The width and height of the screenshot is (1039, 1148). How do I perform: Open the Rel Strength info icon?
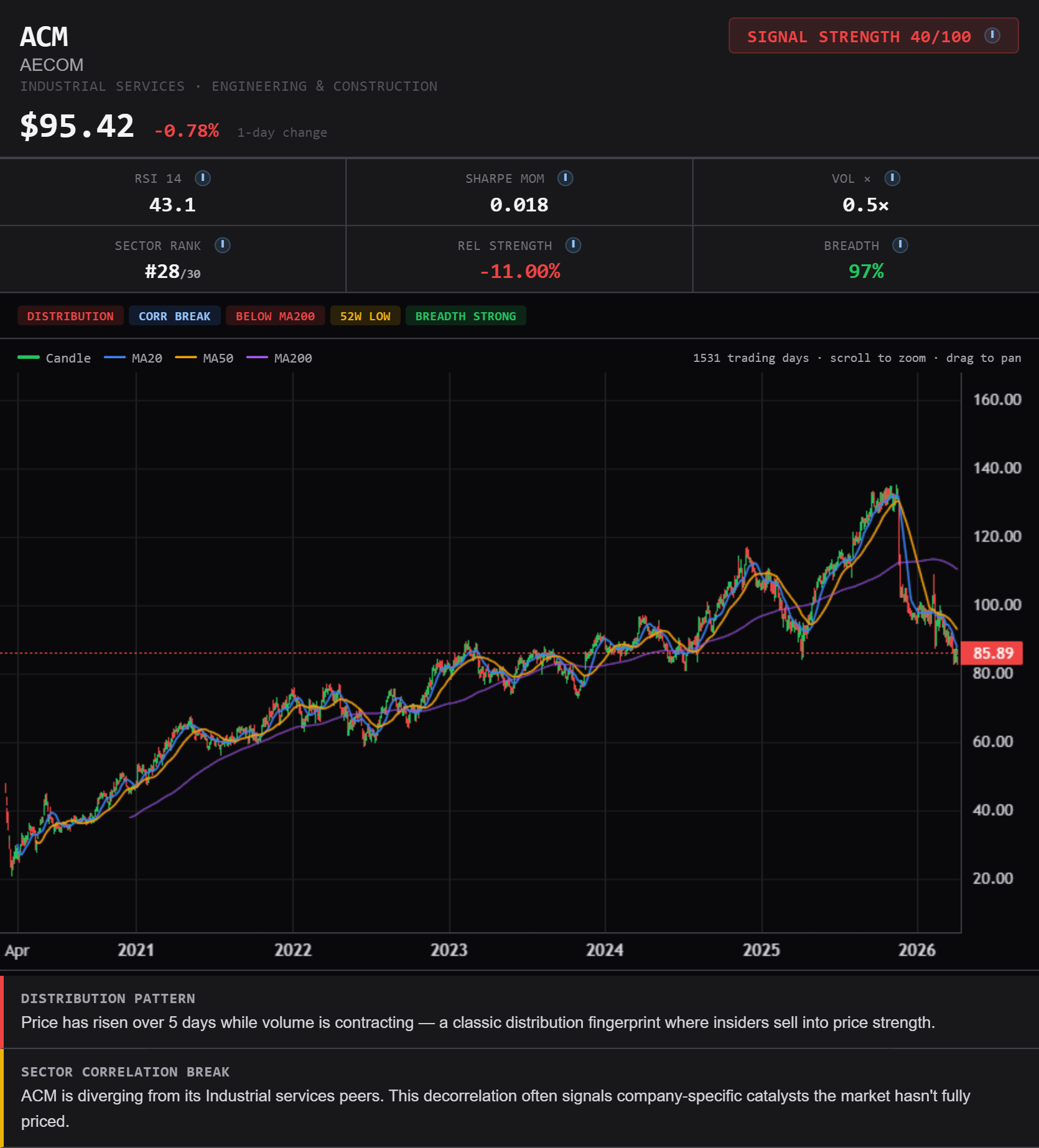[574, 245]
